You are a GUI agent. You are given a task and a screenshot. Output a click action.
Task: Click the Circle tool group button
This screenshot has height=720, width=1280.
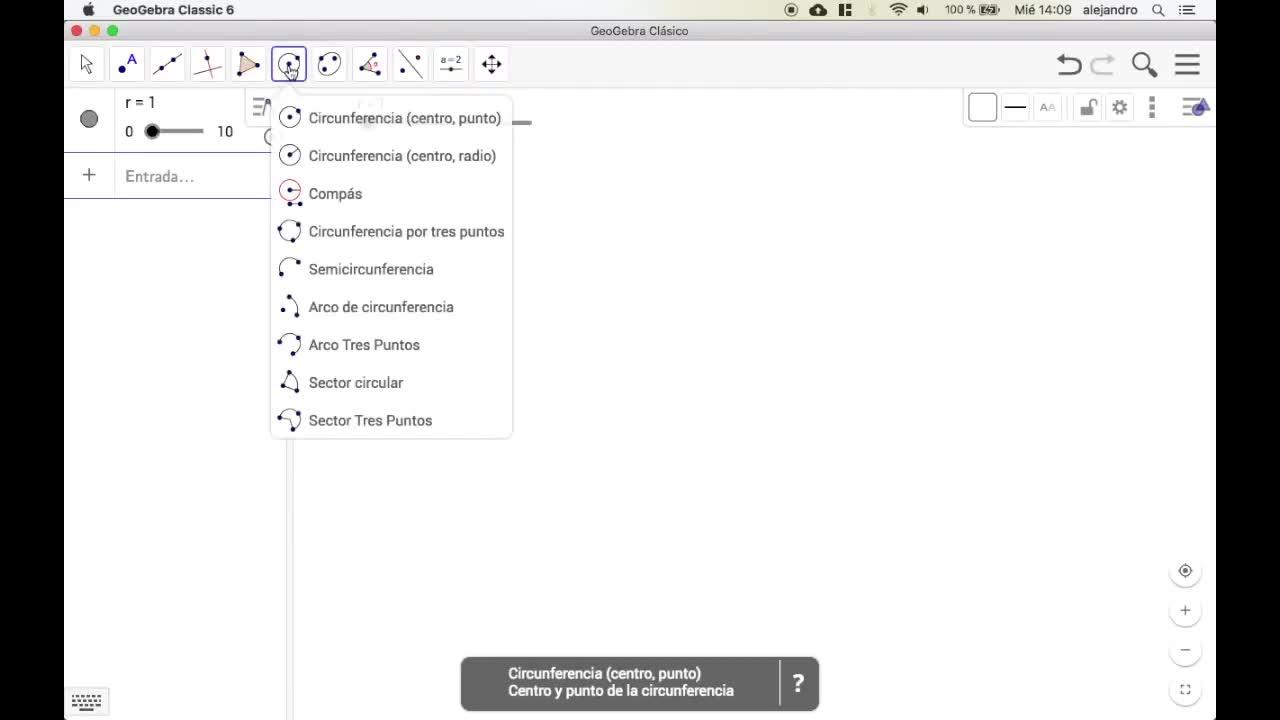tap(289, 64)
